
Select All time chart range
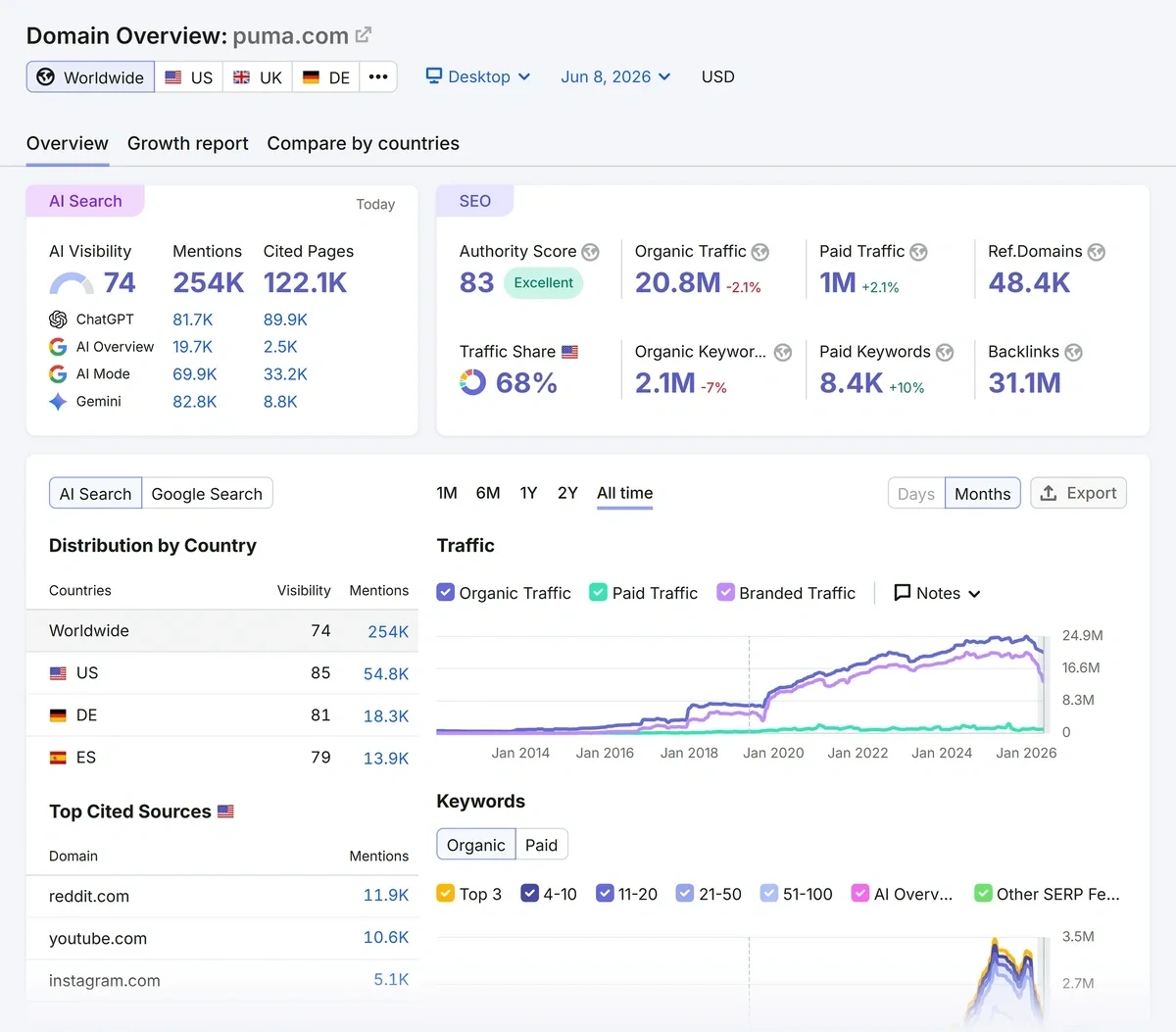pyautogui.click(x=625, y=493)
